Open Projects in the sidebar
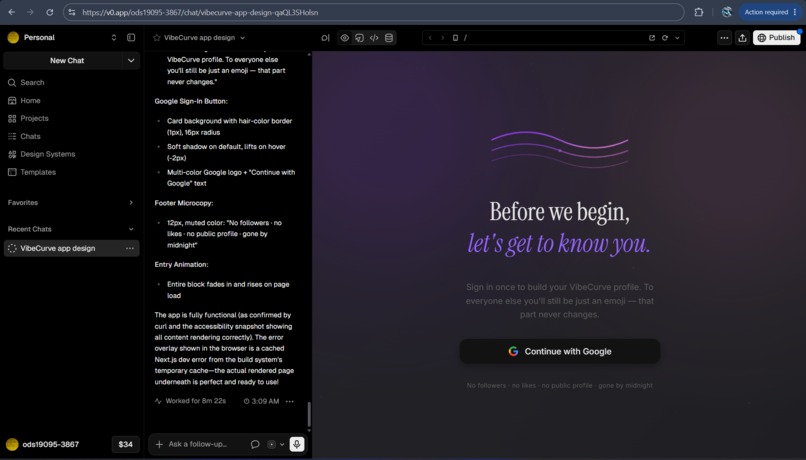 71,118
